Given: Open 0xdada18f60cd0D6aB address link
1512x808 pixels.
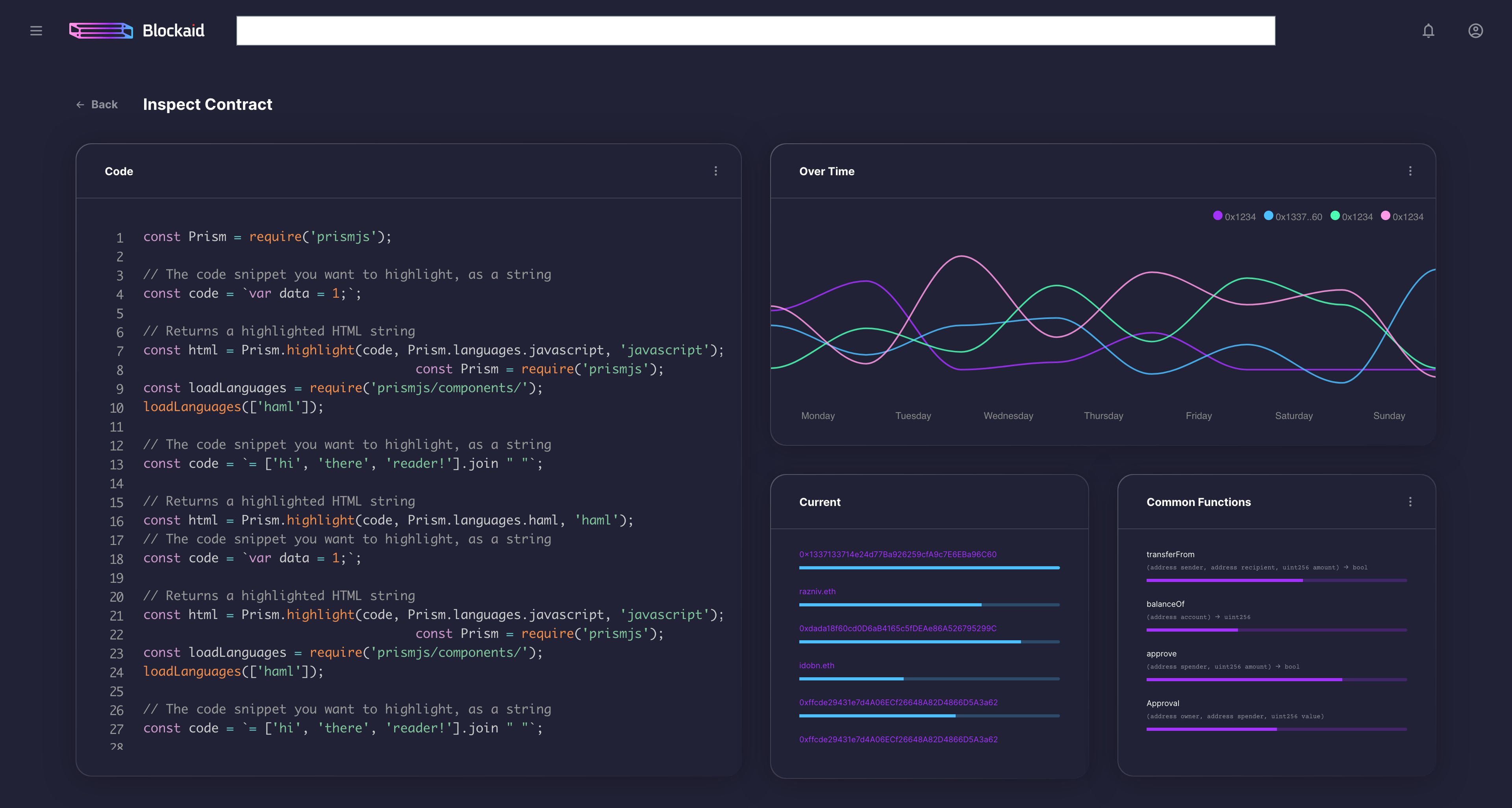Looking at the screenshot, I should (x=897, y=628).
